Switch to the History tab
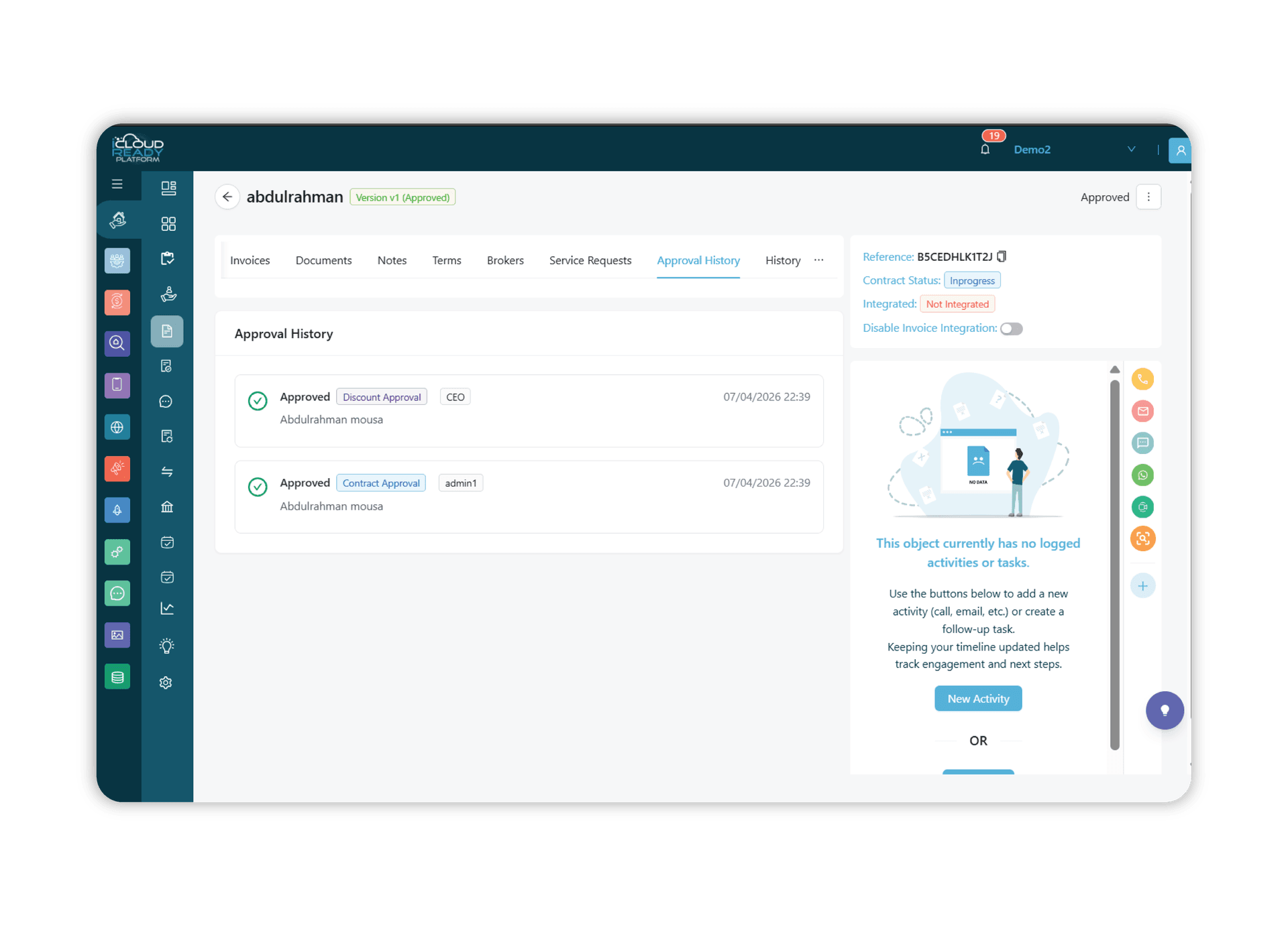 783,260
